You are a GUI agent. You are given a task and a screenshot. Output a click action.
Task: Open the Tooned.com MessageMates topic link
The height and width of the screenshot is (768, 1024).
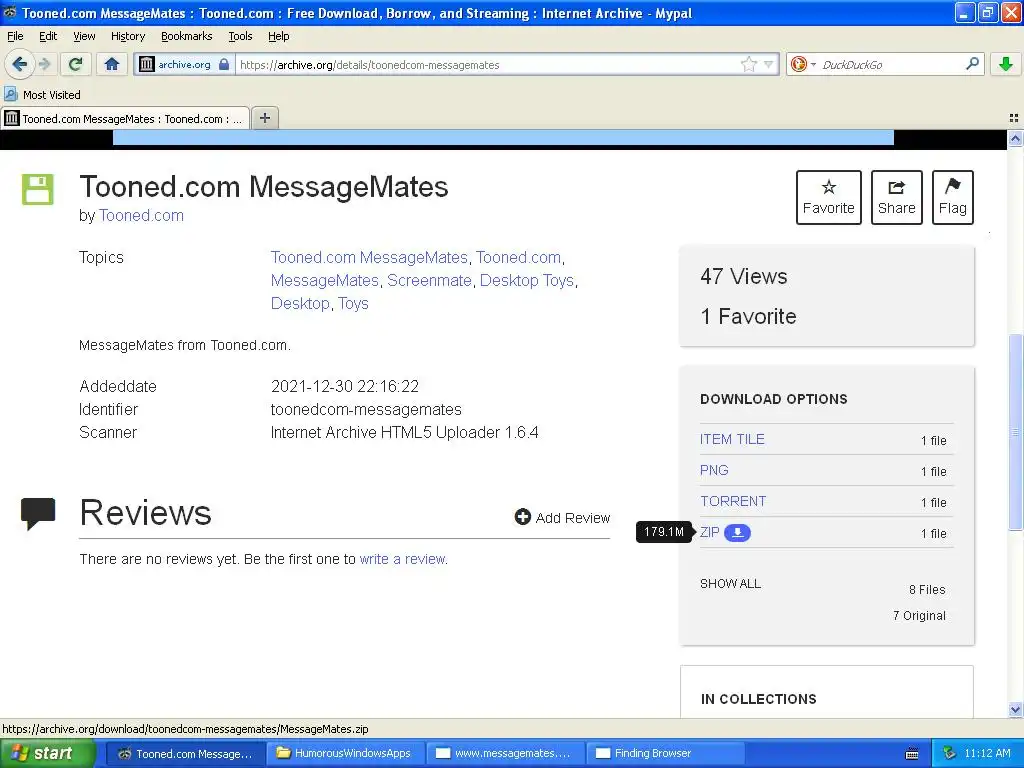coord(369,257)
